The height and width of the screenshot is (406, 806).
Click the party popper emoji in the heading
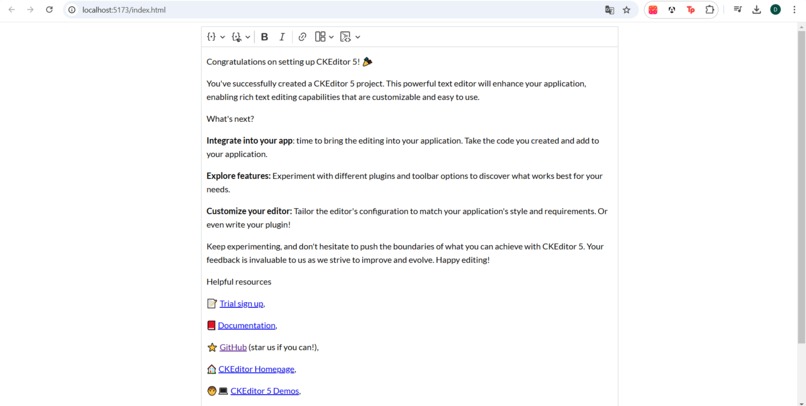(367, 62)
